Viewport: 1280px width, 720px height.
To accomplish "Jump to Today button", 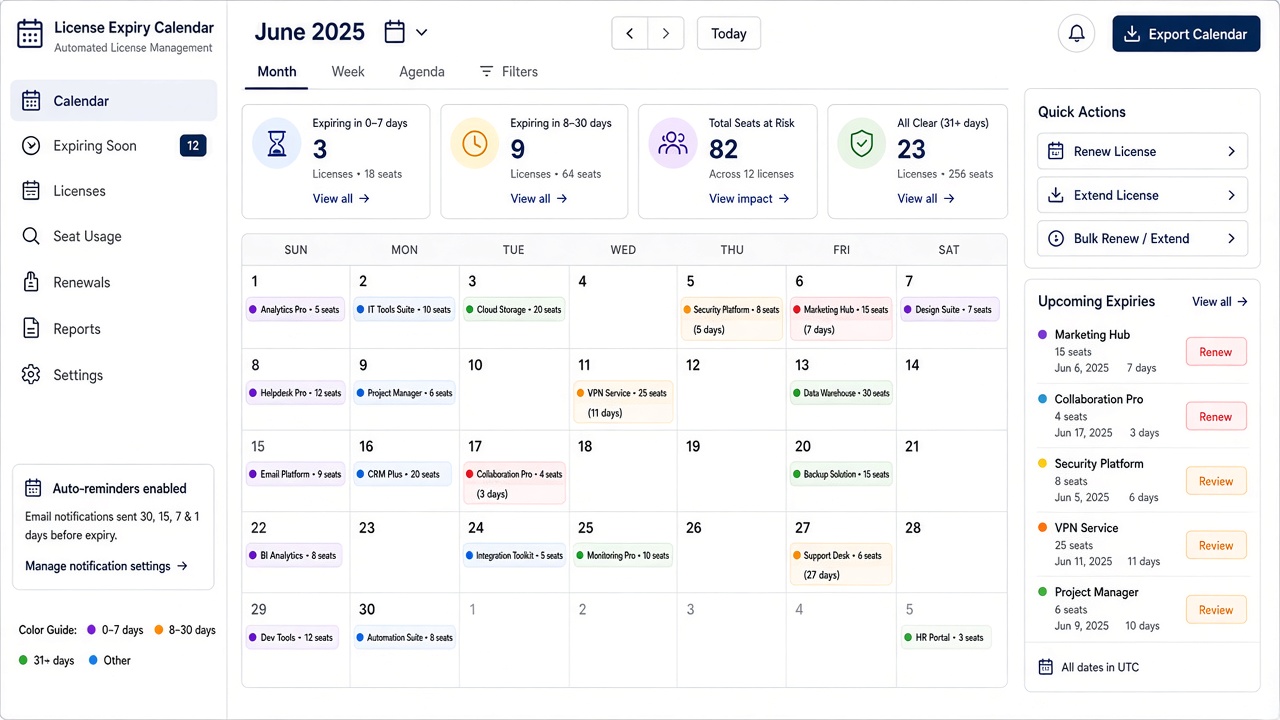I will coord(729,33).
